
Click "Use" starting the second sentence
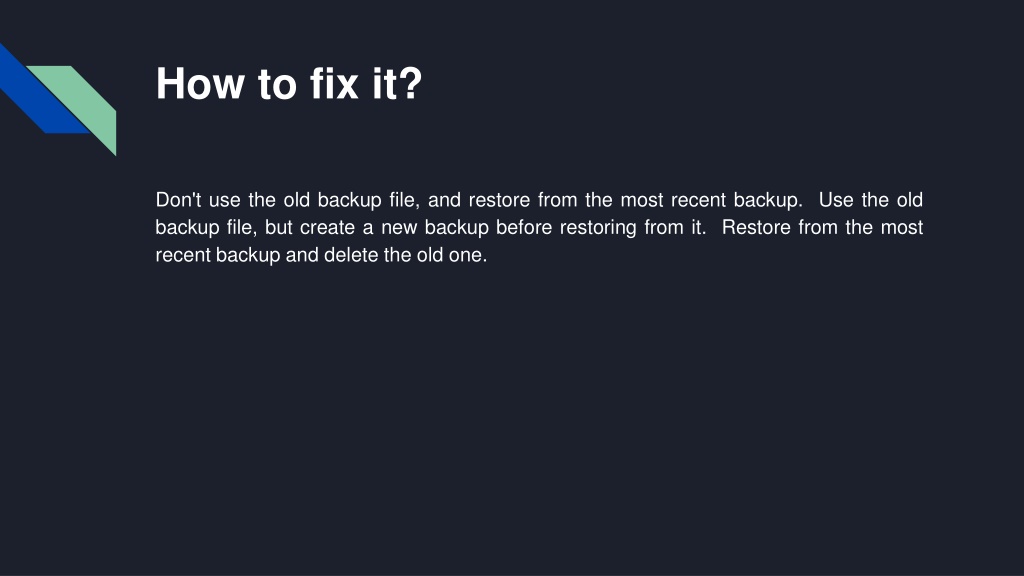(836, 200)
